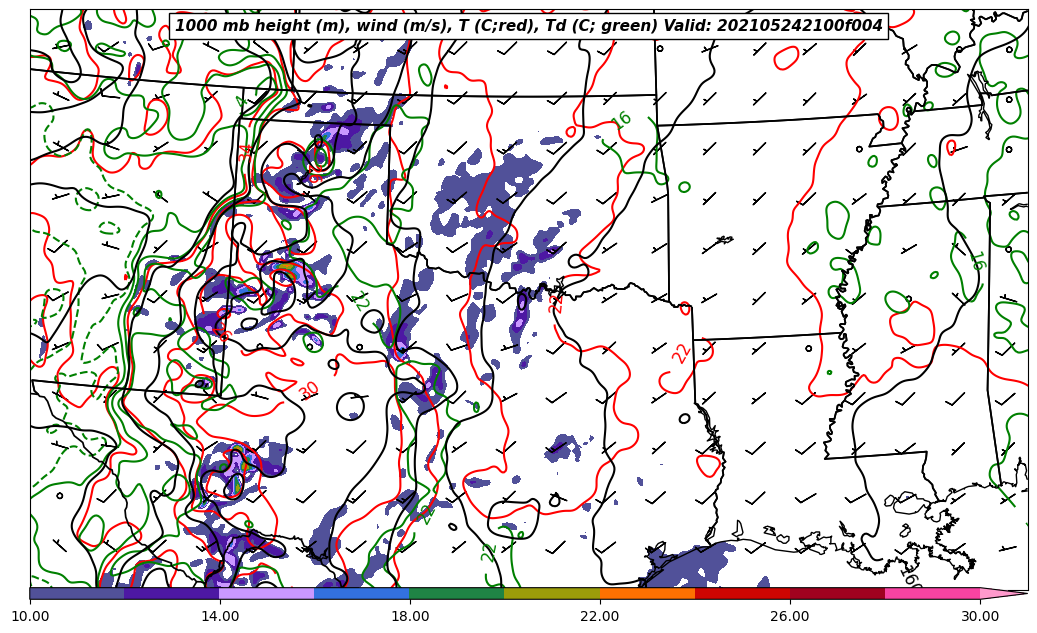Select the dark slate 10–12 colorbar segment
The image size is (1037, 633).
[77, 593]
